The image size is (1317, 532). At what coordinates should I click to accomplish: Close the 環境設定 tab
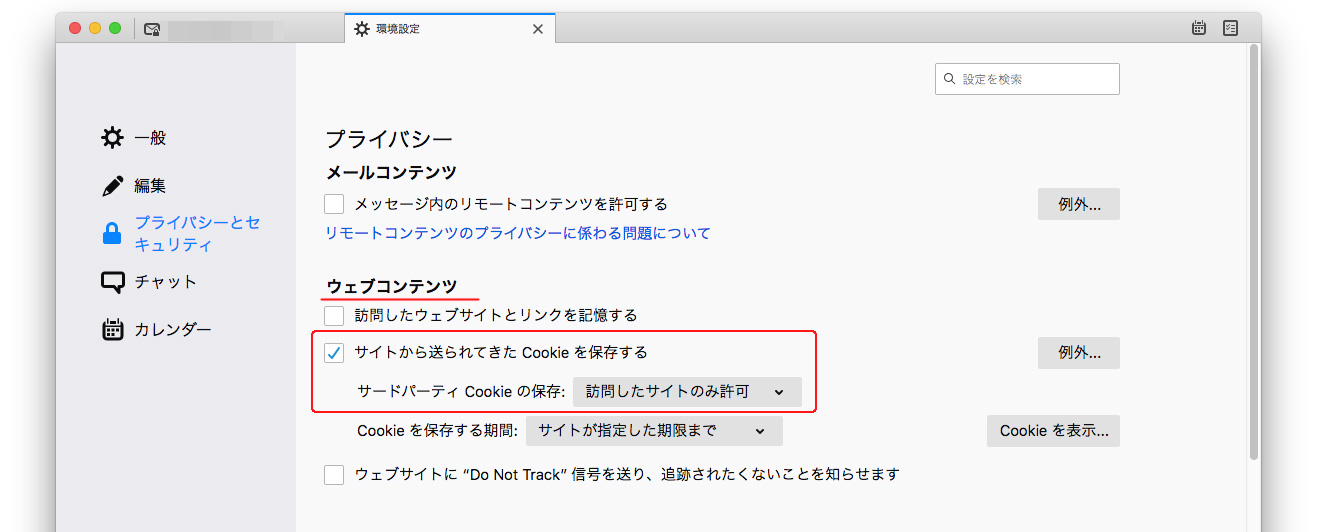tap(538, 29)
